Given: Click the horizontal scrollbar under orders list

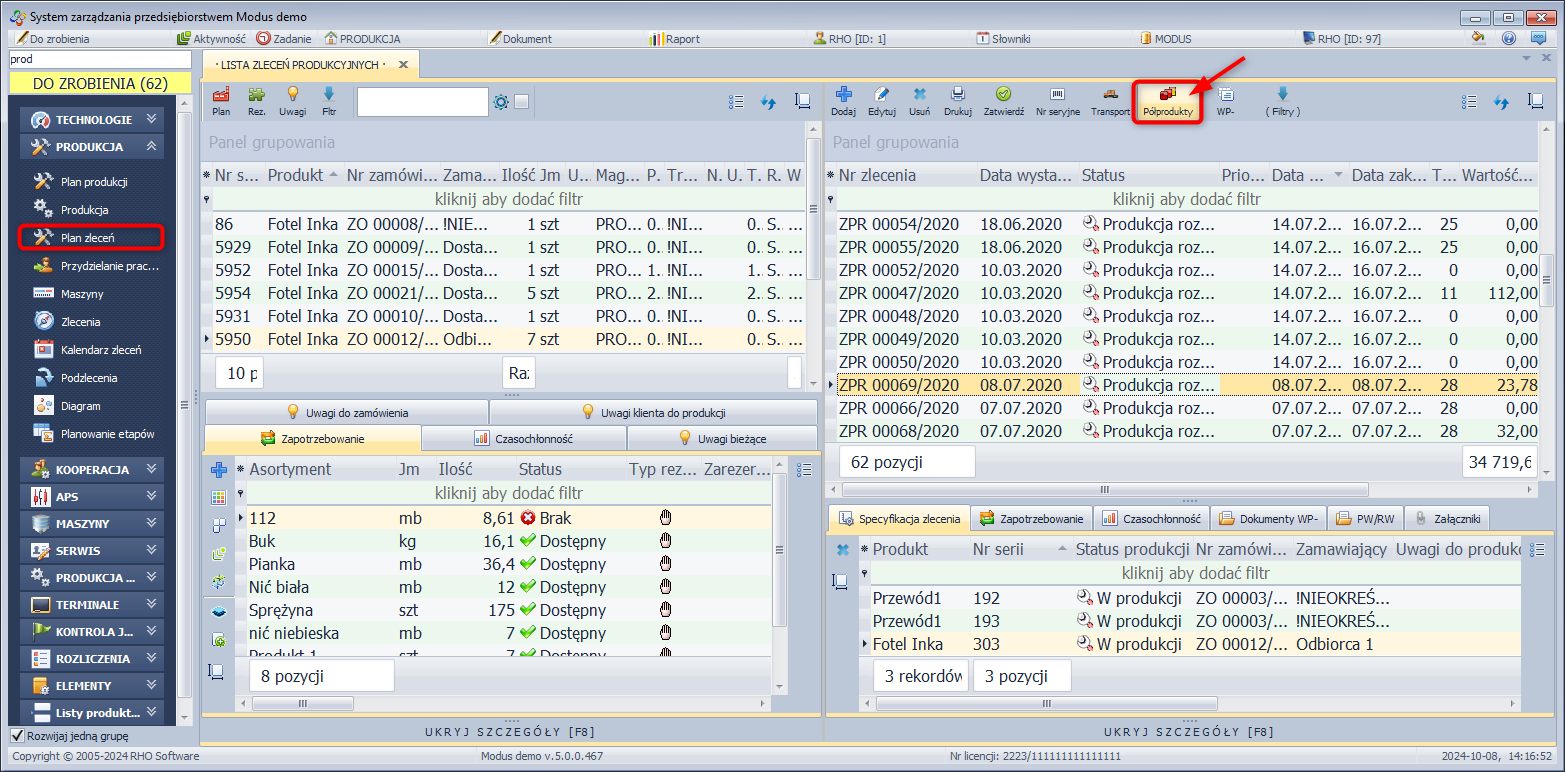Looking at the screenshot, I should click(1104, 490).
